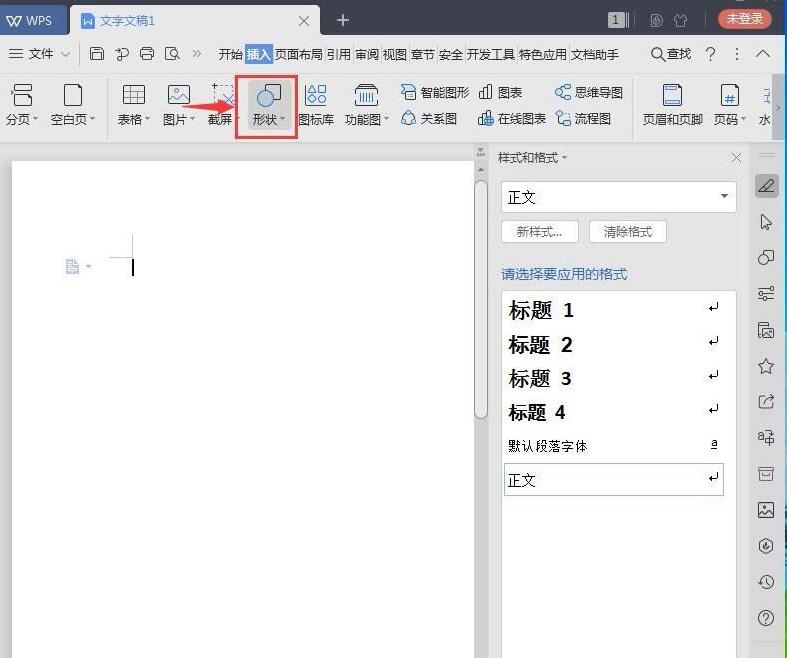The height and width of the screenshot is (658, 787).
Task: Expand more quick access tools chevron
Action: [x=197, y=53]
